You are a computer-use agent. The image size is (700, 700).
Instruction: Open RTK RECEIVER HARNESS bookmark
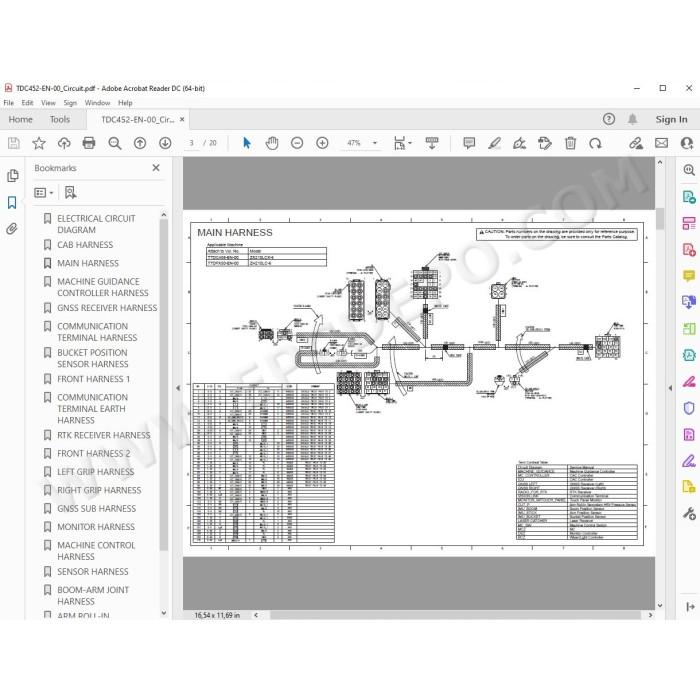tap(104, 435)
